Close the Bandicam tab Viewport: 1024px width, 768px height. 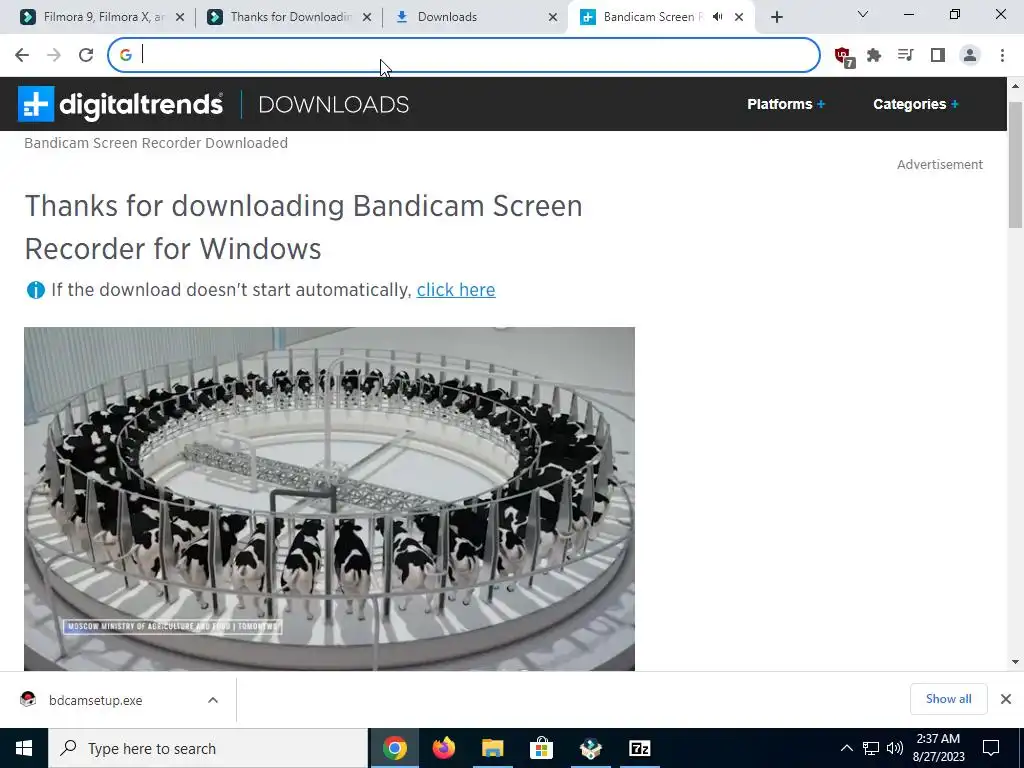(x=739, y=17)
